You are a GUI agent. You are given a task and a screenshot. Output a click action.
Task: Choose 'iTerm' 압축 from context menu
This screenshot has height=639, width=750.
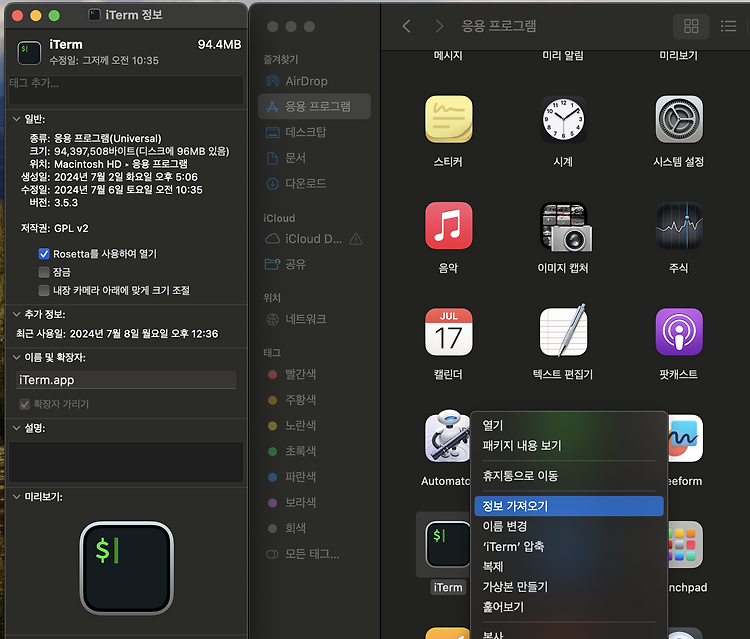569,546
